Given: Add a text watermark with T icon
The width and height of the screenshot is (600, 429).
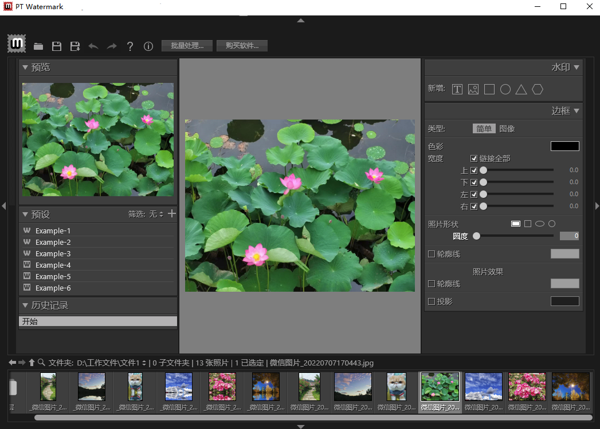Looking at the screenshot, I should coord(457,89).
